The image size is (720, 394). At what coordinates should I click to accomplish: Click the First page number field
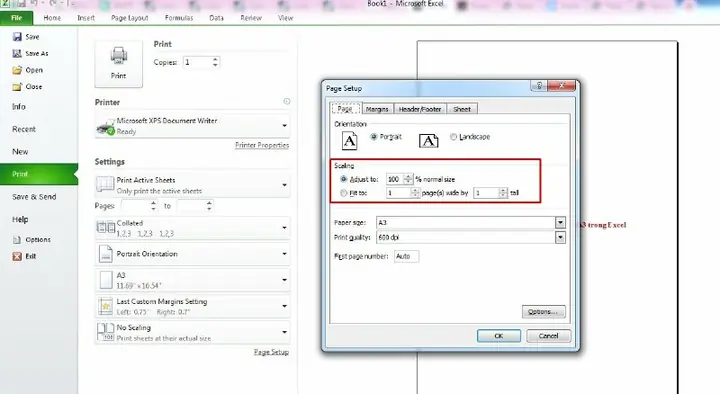click(x=406, y=256)
